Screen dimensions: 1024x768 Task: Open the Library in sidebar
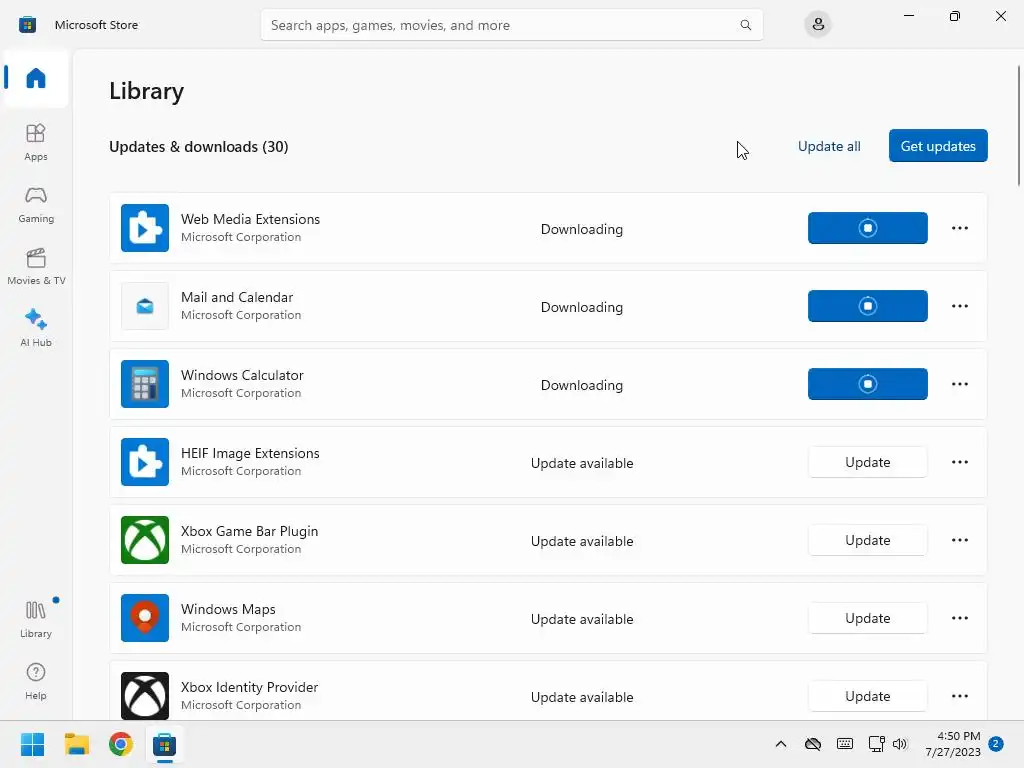36,619
